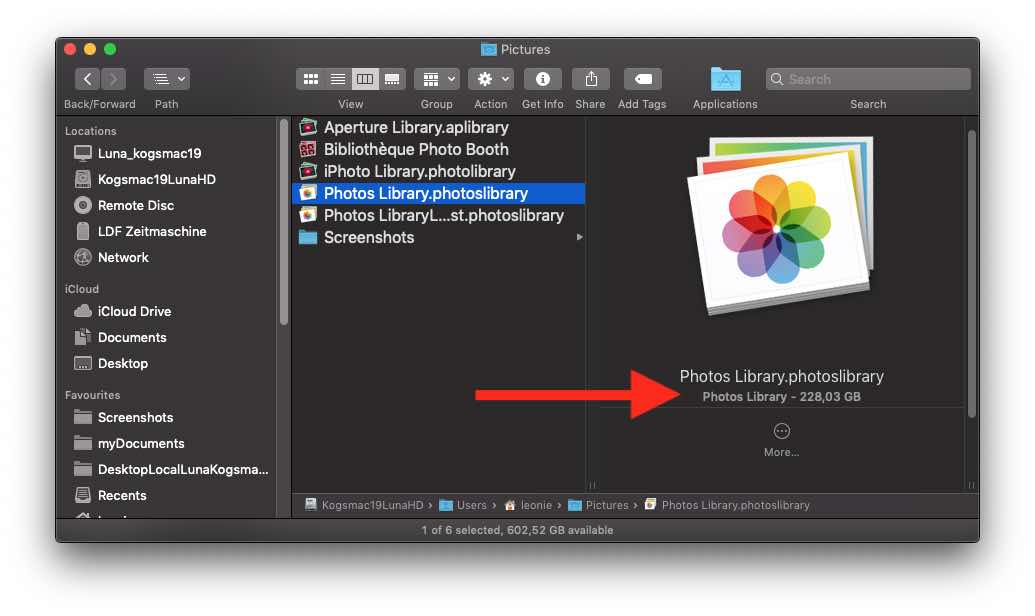Image resolution: width=1035 pixels, height=616 pixels.
Task: Open myDocuments favourite
Action: [141, 444]
